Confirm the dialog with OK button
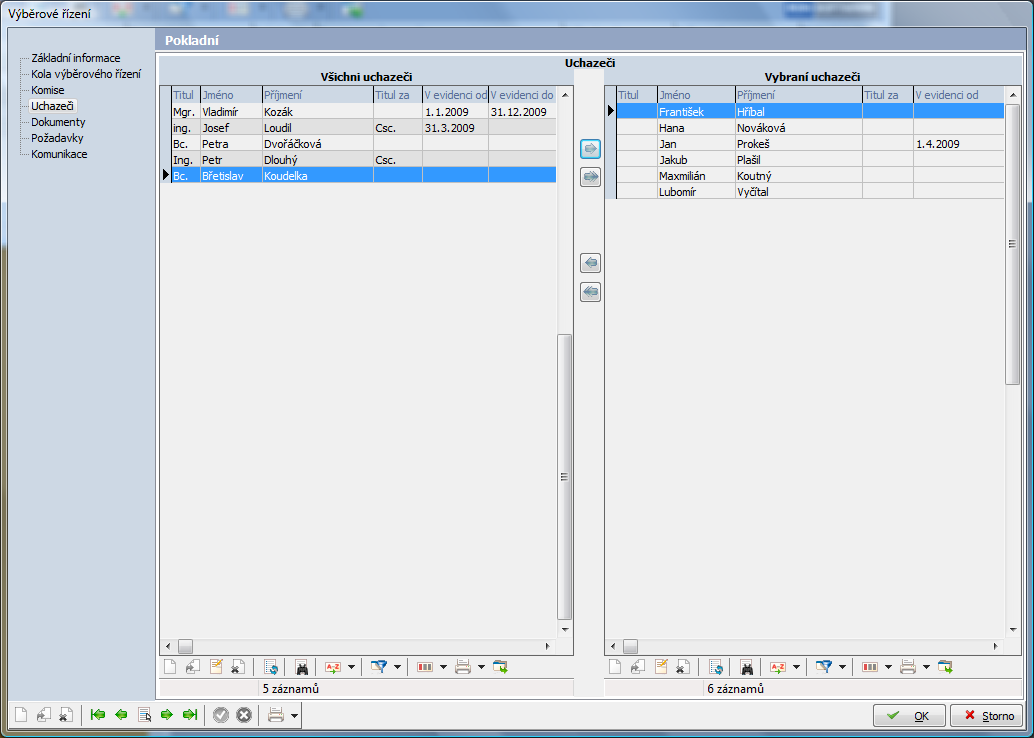The height and width of the screenshot is (738, 1034). 909,716
